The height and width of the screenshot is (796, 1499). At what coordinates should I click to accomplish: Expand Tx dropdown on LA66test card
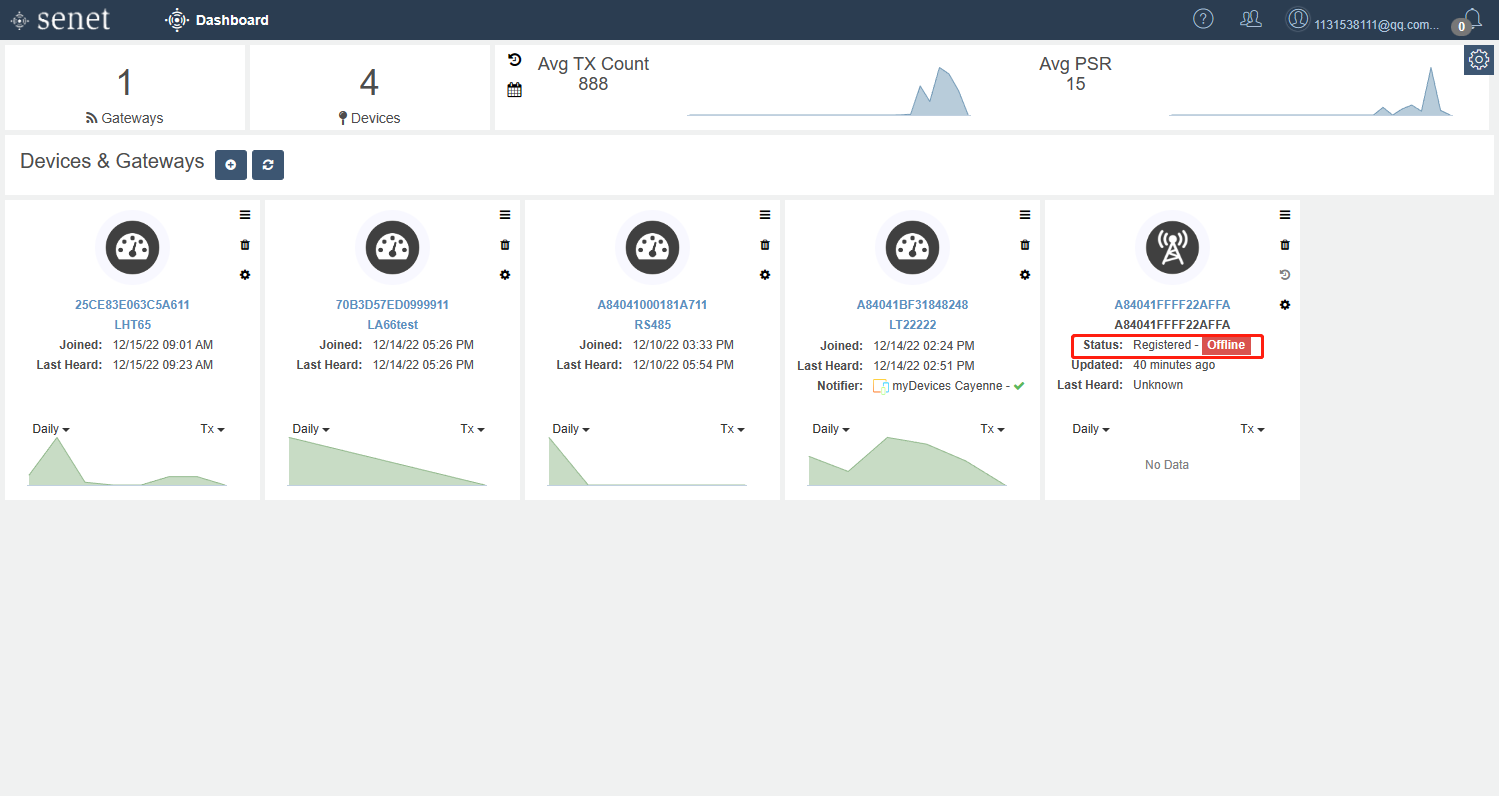[x=473, y=429]
